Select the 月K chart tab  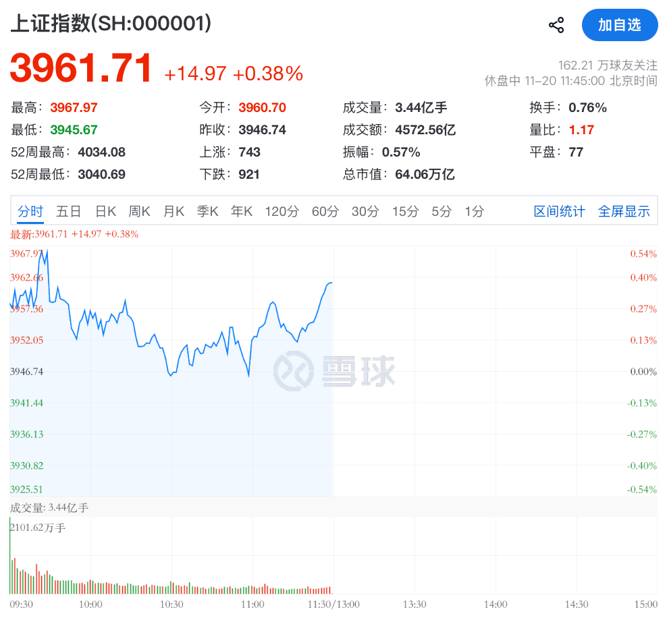tap(174, 211)
